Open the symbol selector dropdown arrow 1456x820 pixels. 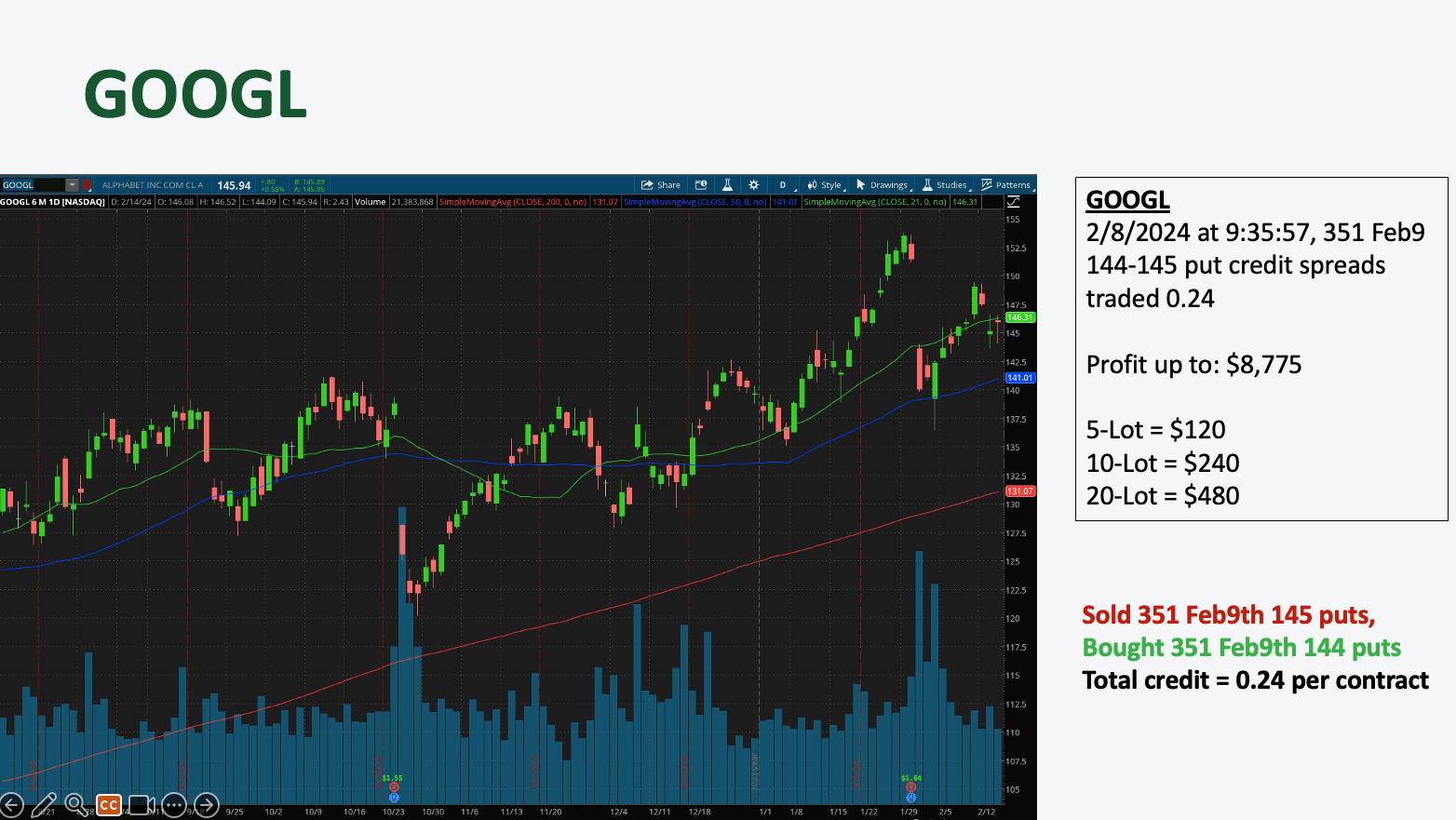[72, 185]
